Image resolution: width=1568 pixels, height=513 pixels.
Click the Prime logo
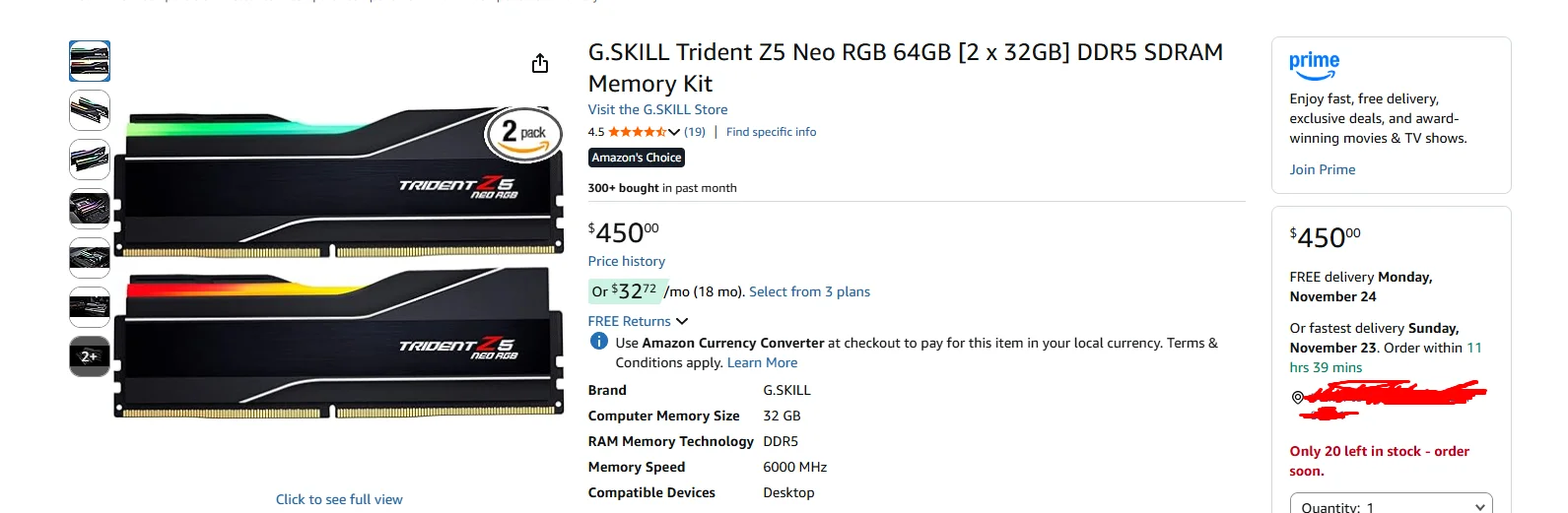[x=1314, y=65]
